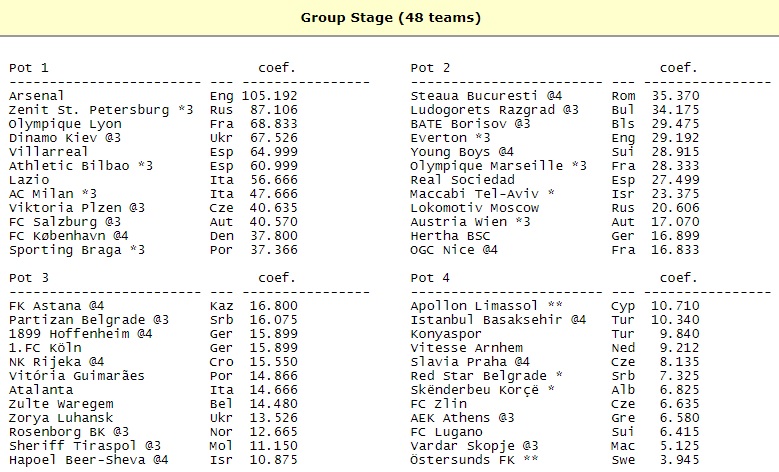Click on Everton in Pot 2
779x472 pixels.
tap(438, 138)
